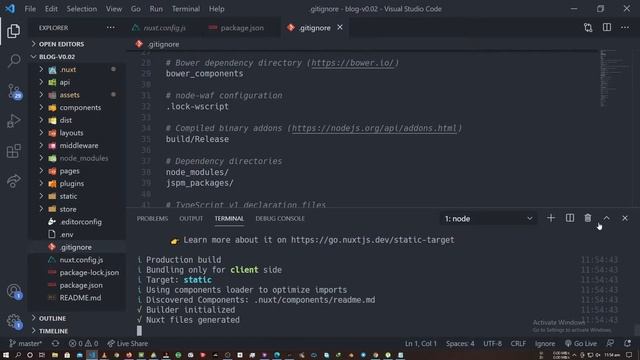Click the editor minimap
The width and height of the screenshot is (640, 360).
pyautogui.click(x=614, y=78)
